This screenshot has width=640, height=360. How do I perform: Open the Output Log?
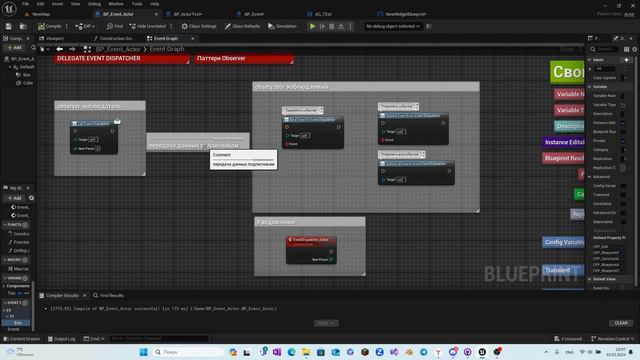pos(61,339)
